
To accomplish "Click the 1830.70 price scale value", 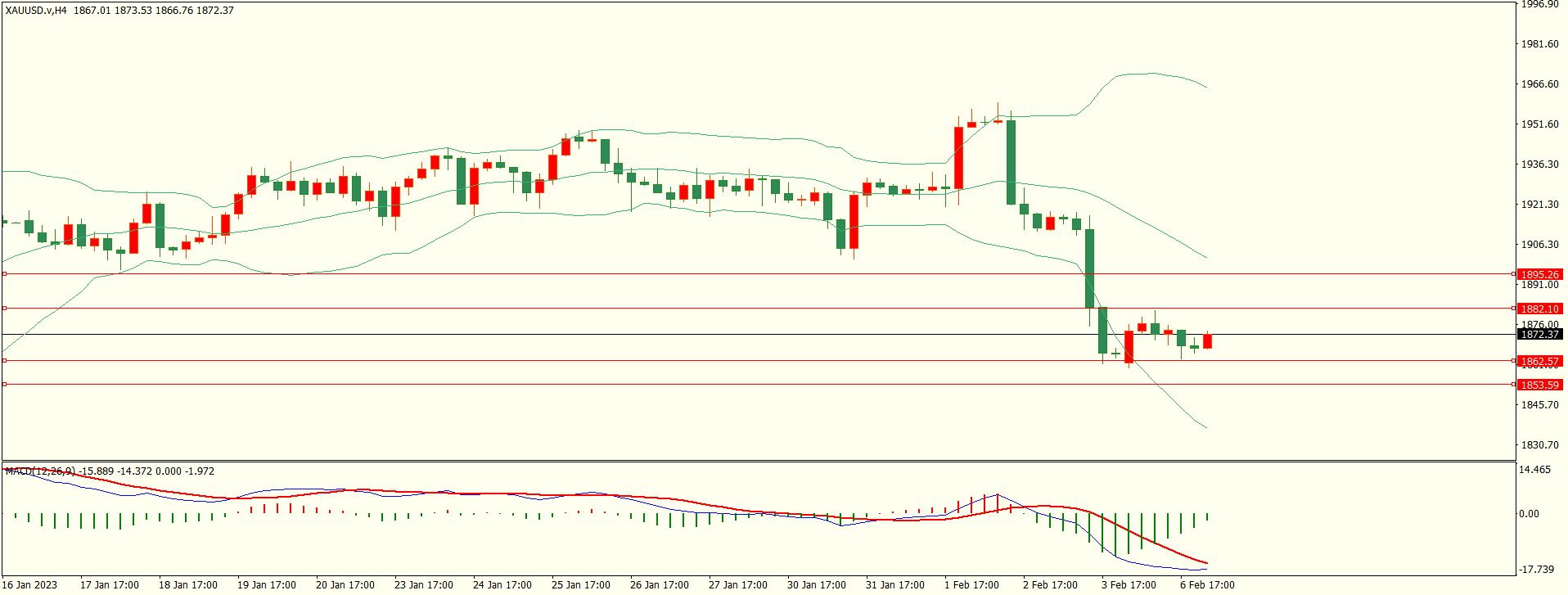I will (x=1539, y=445).
